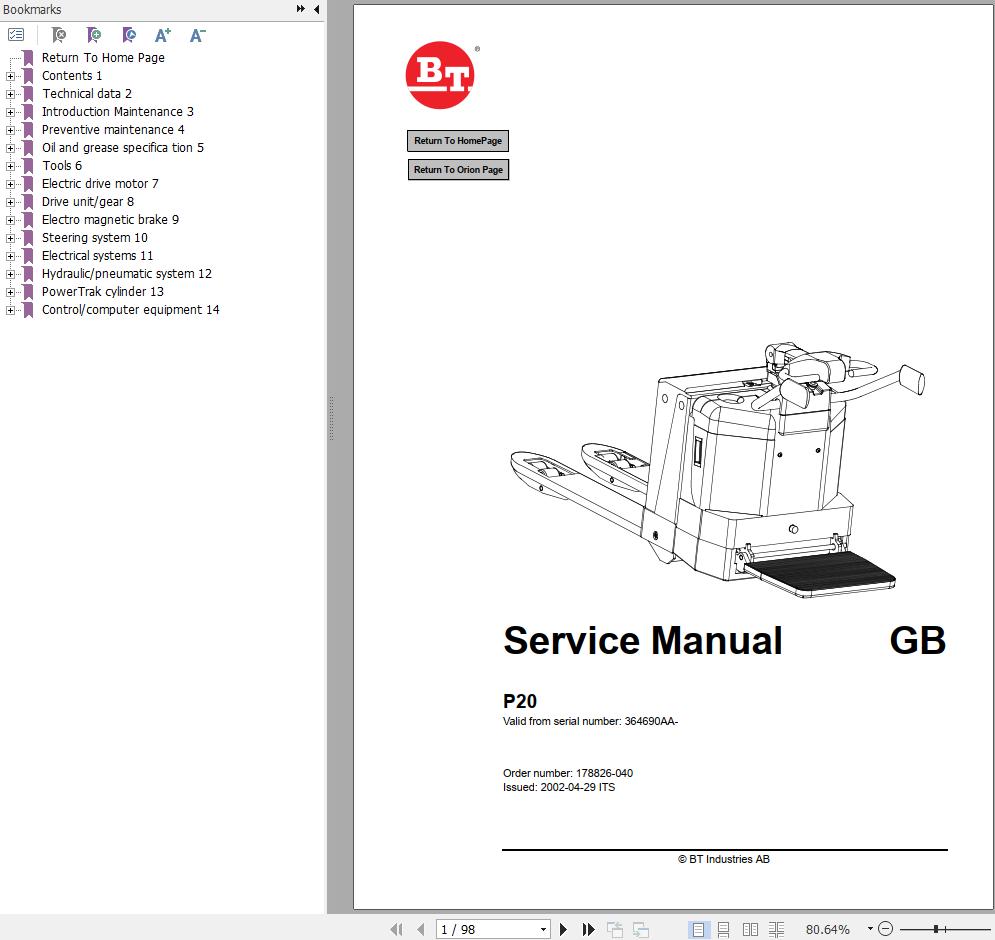Click the pallet truck illustration
995x940 pixels.
coord(717,470)
